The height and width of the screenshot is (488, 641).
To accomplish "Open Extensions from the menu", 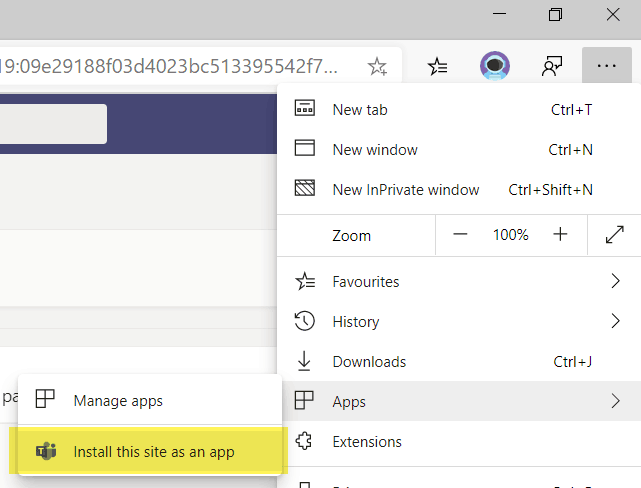I will (367, 442).
